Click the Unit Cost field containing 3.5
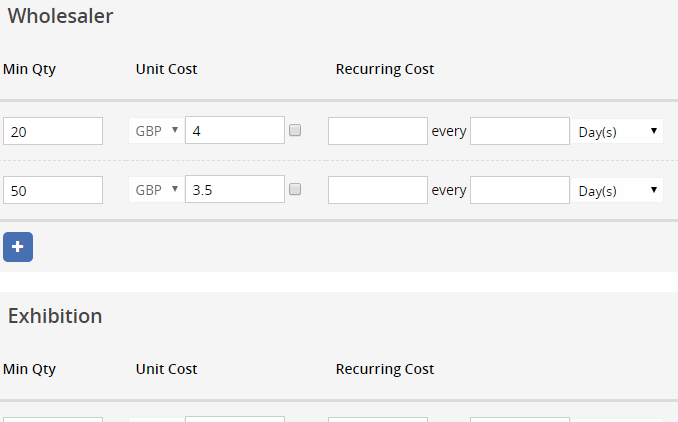The height and width of the screenshot is (422, 678). 235,189
